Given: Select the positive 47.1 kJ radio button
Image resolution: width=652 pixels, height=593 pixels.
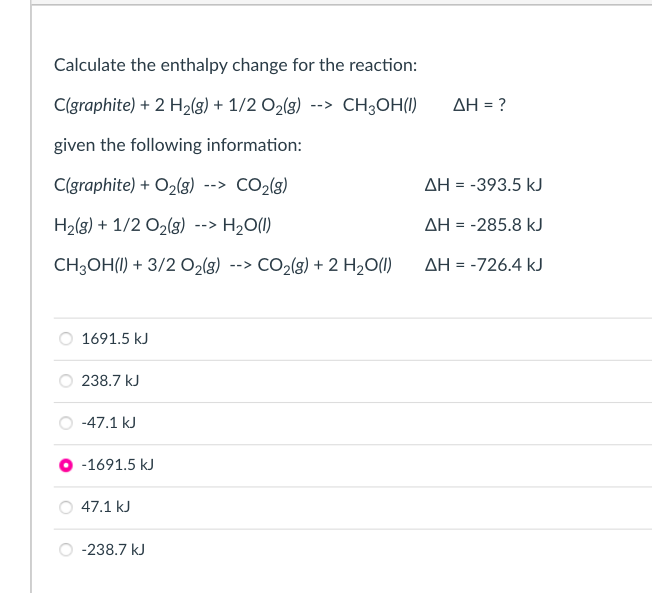Looking at the screenshot, I should 66,507.
